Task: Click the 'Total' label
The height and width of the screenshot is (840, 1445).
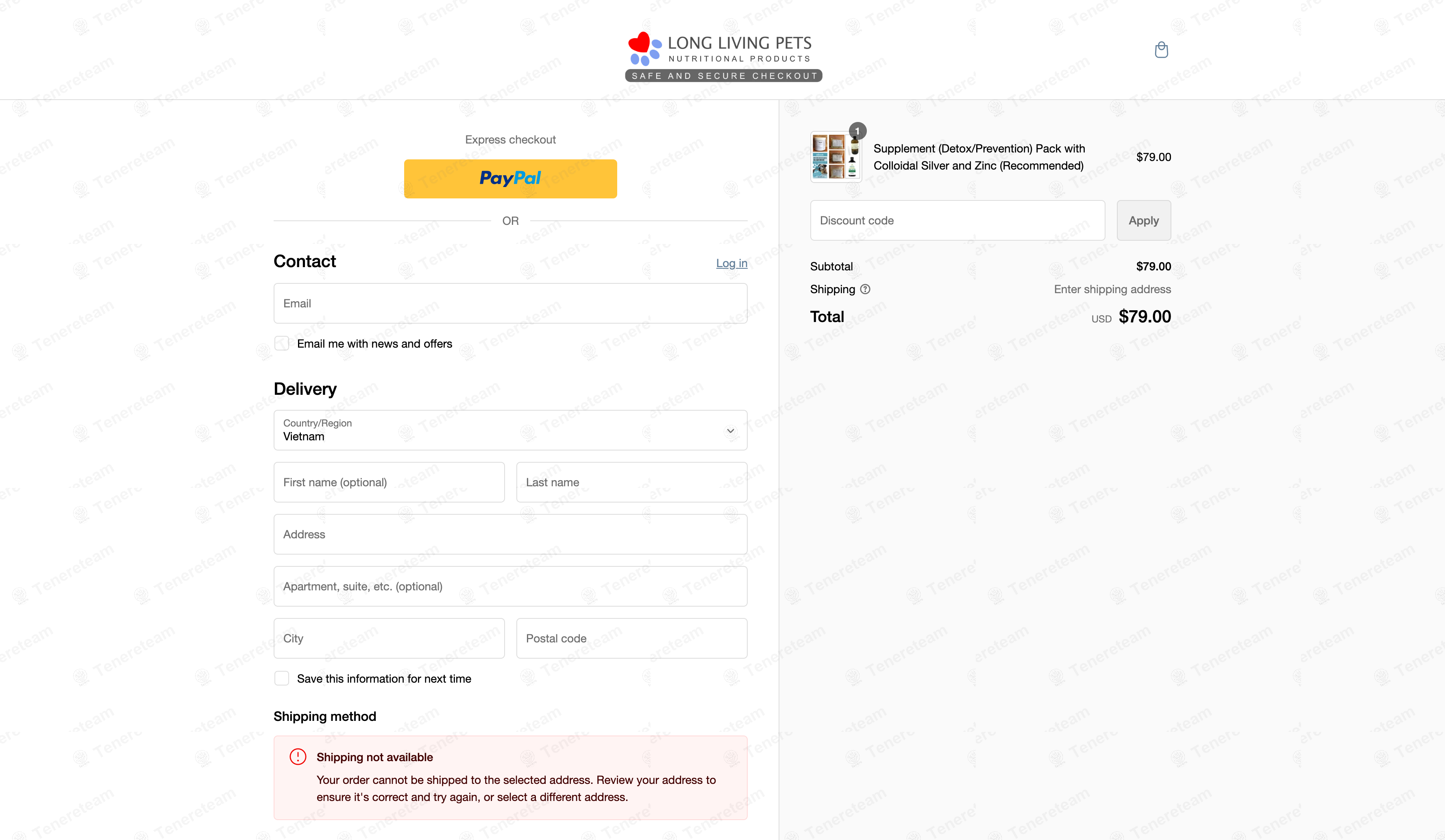Action: click(827, 316)
